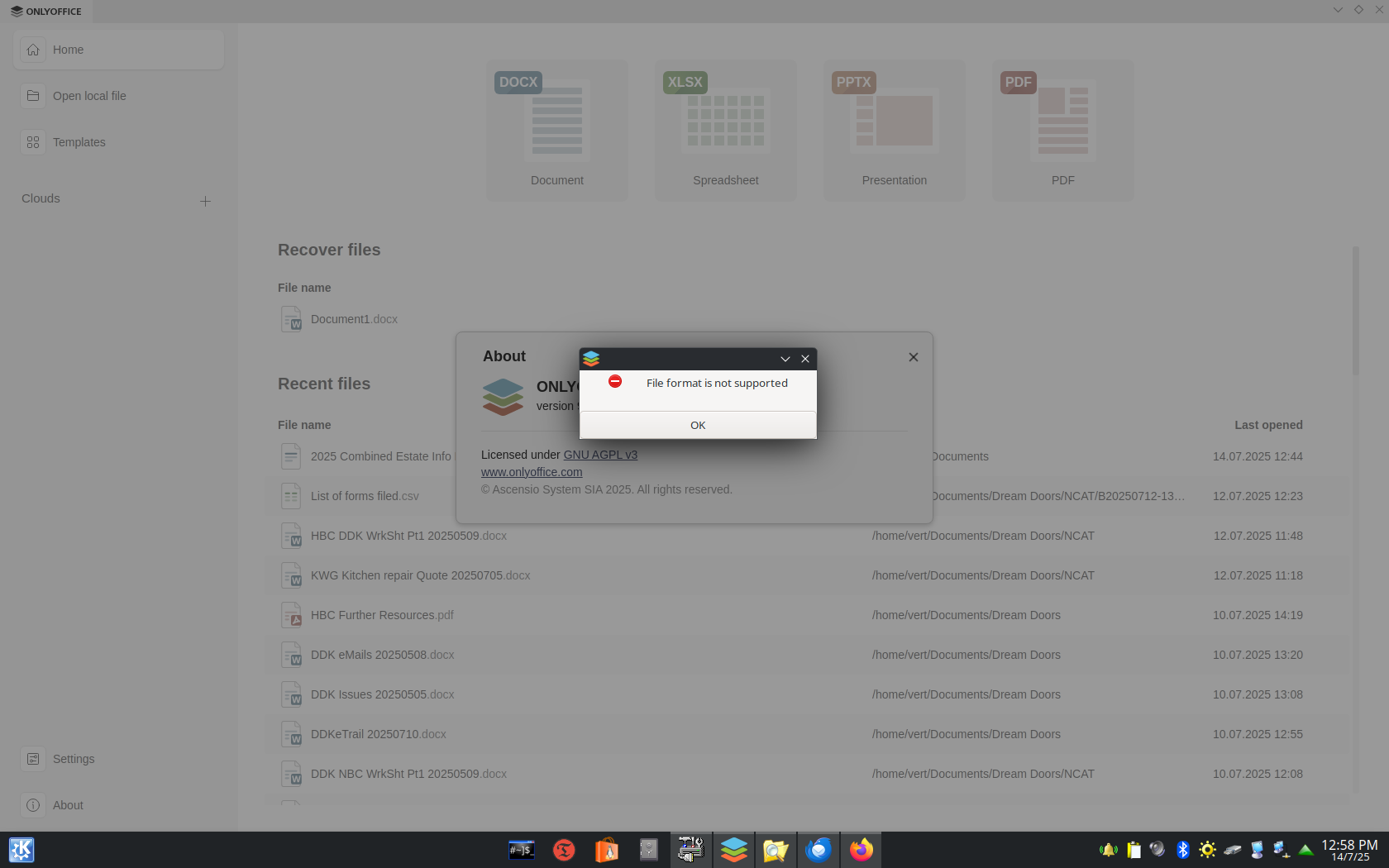Open Settings in the sidebar
Viewport: 1389px width, 868px height.
pyautogui.click(x=119, y=759)
